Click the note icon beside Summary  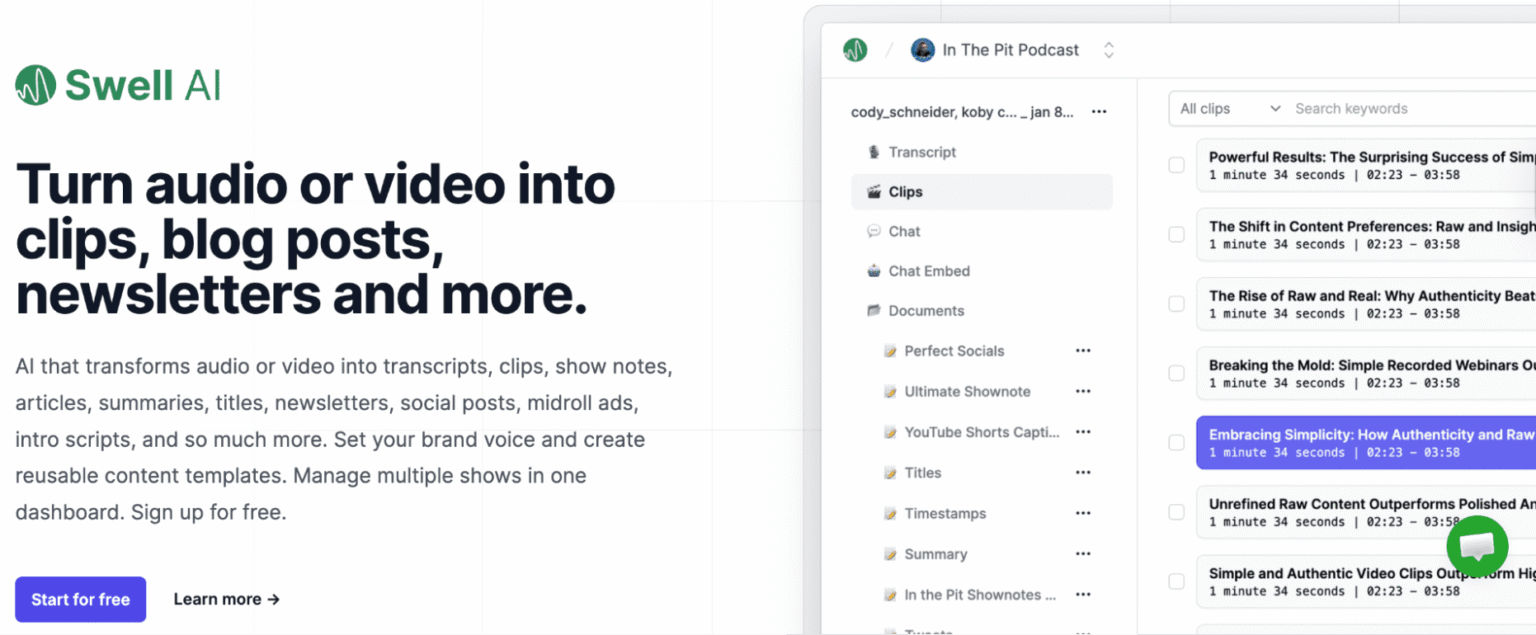tap(890, 554)
